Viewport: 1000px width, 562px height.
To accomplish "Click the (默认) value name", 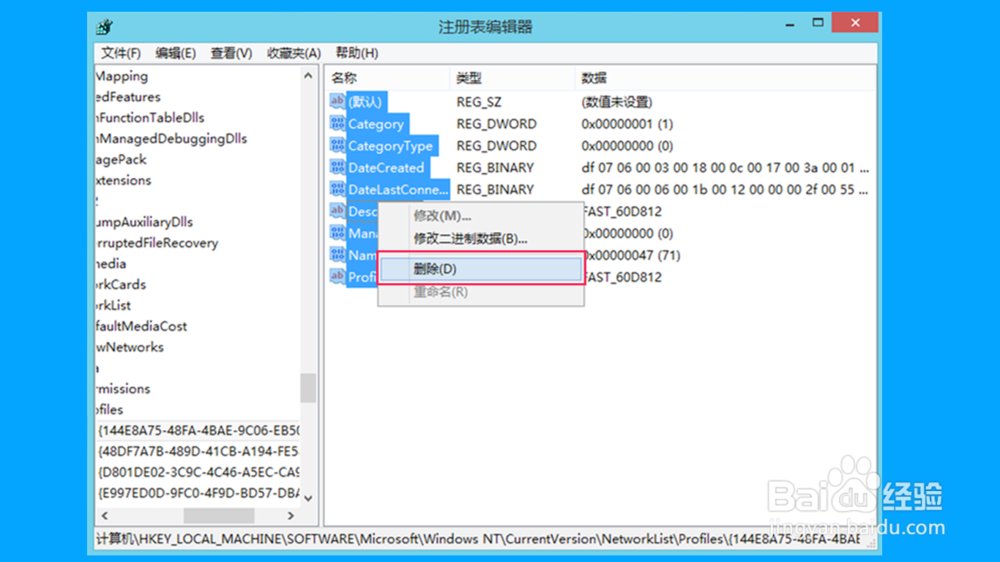I will [365, 102].
